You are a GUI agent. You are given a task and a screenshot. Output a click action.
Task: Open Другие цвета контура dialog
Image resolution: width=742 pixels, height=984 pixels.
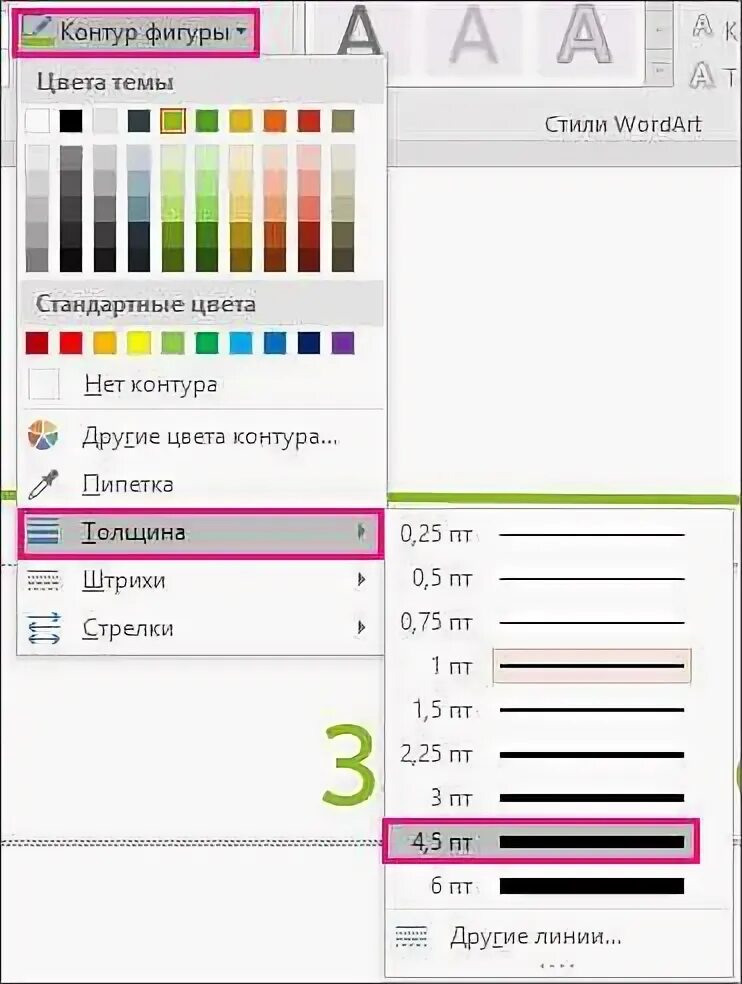tap(210, 437)
